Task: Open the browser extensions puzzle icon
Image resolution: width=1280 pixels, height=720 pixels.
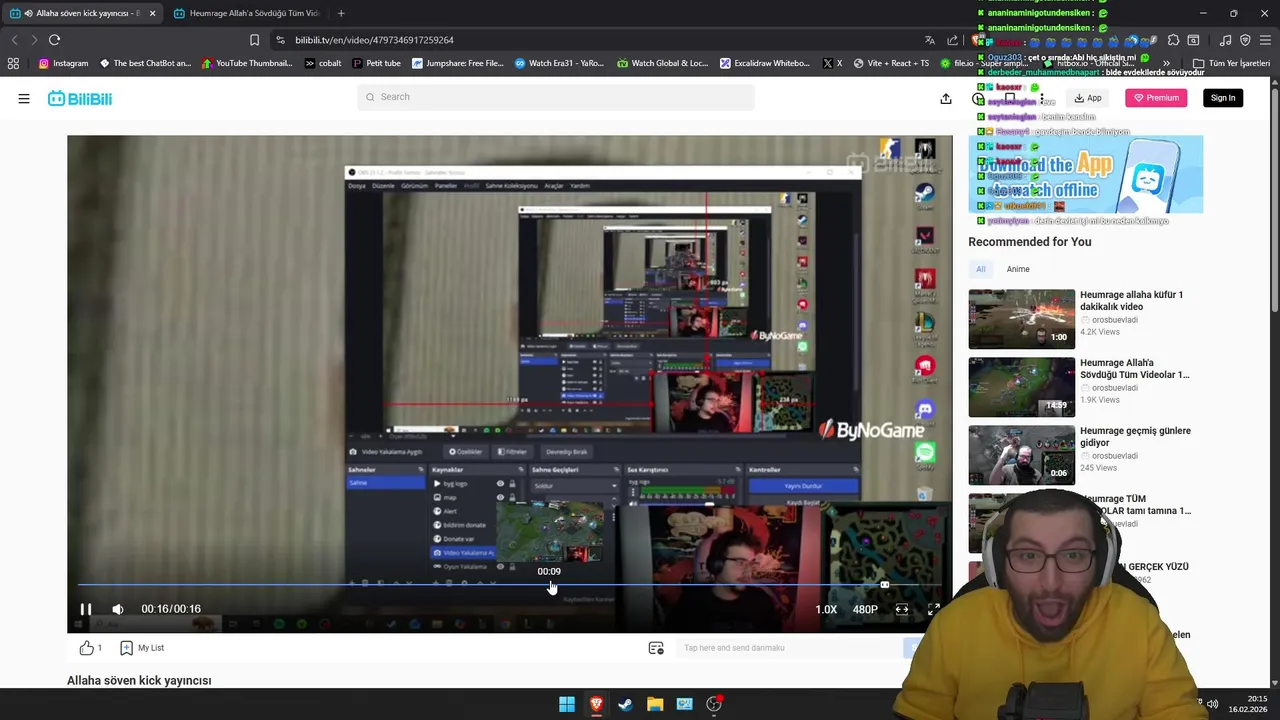Action: pyautogui.click(x=1173, y=40)
